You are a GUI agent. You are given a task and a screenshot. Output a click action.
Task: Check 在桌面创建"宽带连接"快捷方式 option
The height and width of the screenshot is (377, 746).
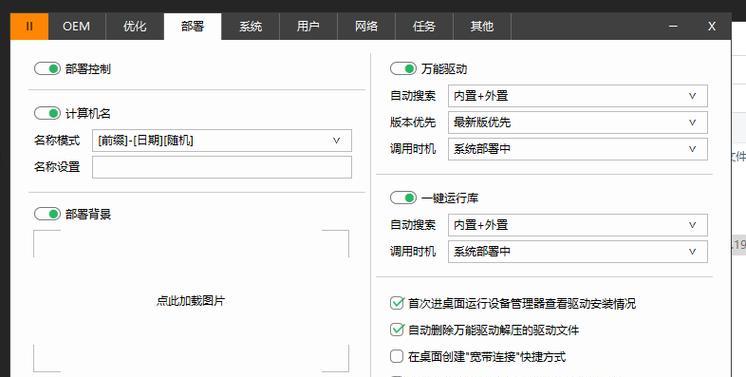pos(397,356)
